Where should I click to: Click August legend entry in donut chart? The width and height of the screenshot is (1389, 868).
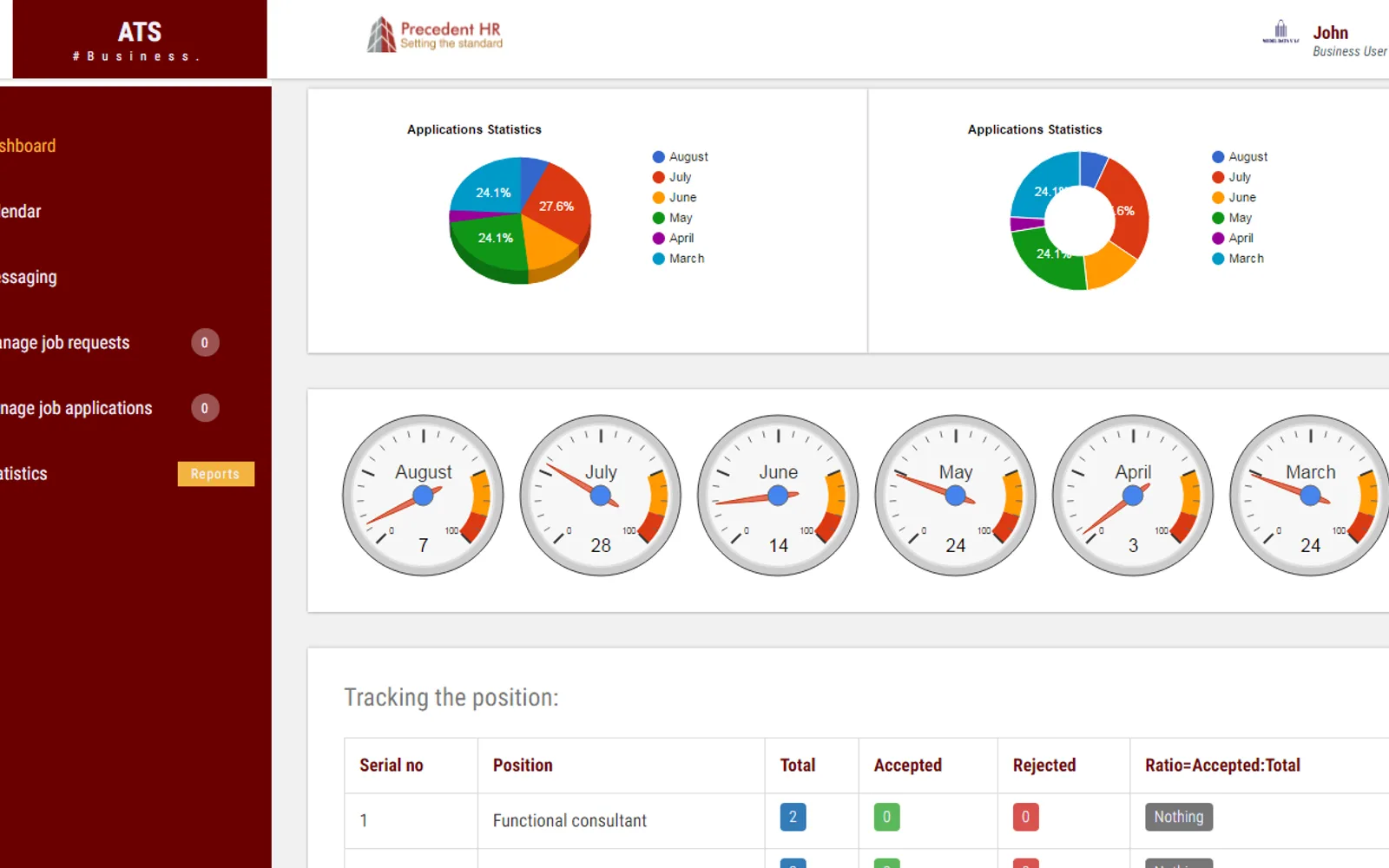point(1240,157)
